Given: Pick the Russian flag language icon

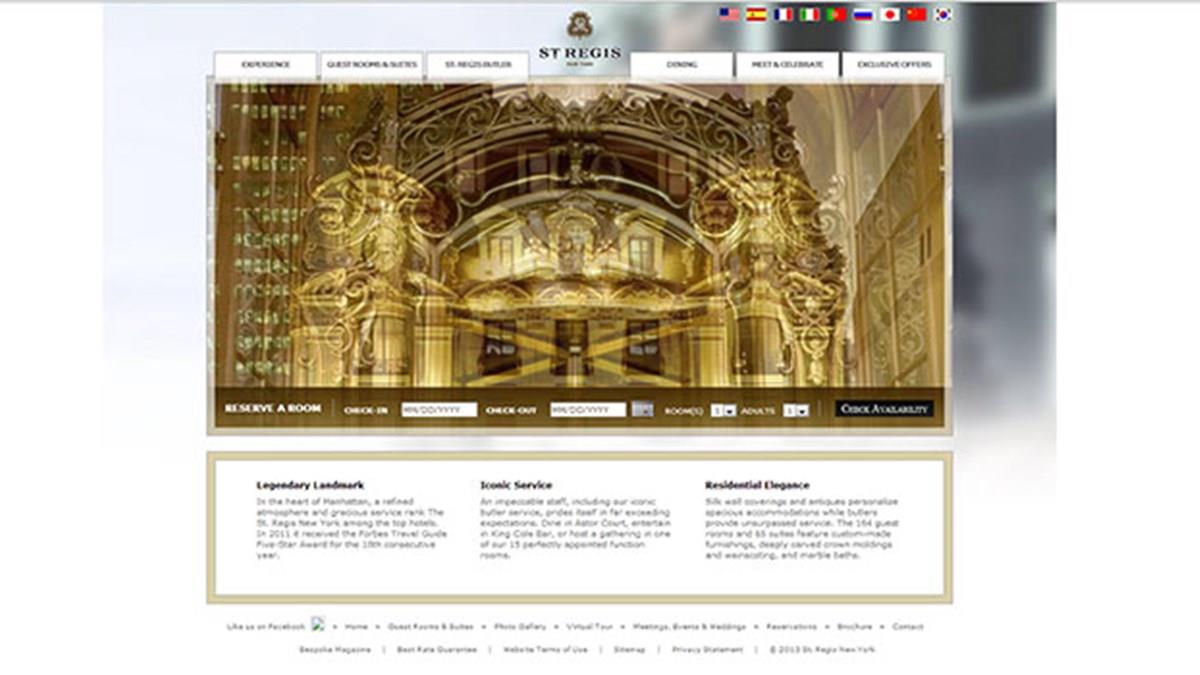Looking at the screenshot, I should 863,14.
